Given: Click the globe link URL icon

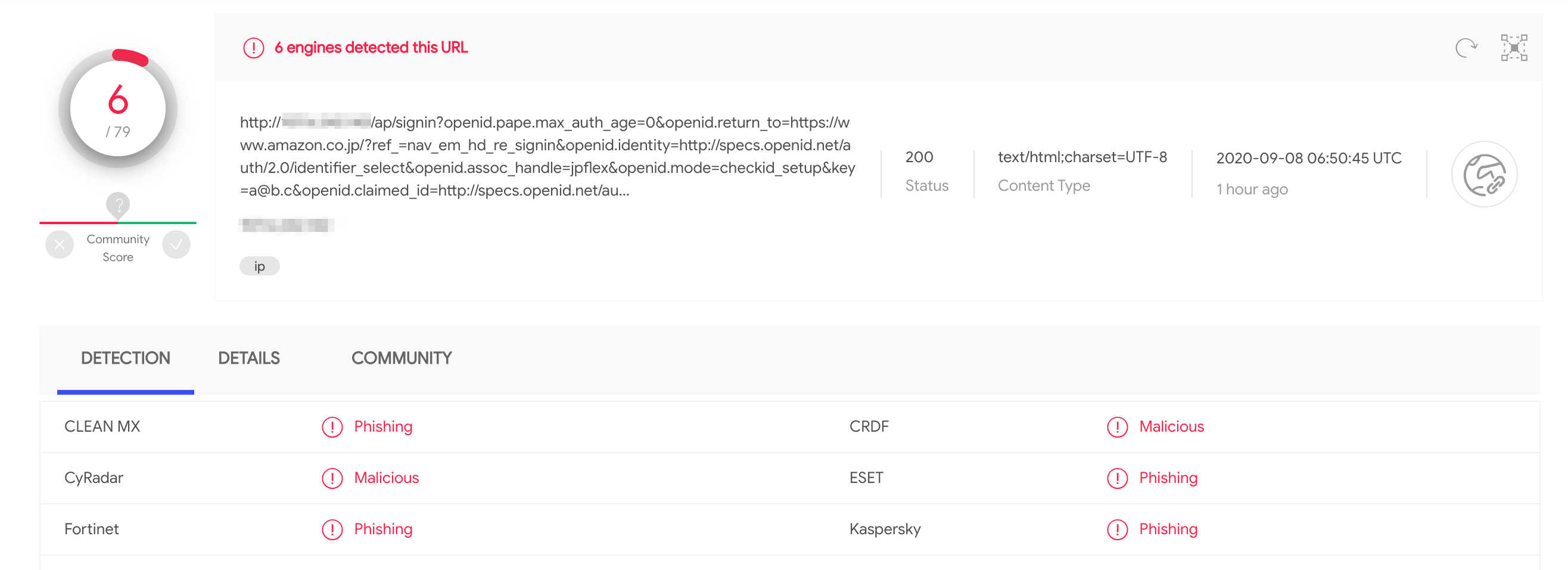Looking at the screenshot, I should [1485, 175].
